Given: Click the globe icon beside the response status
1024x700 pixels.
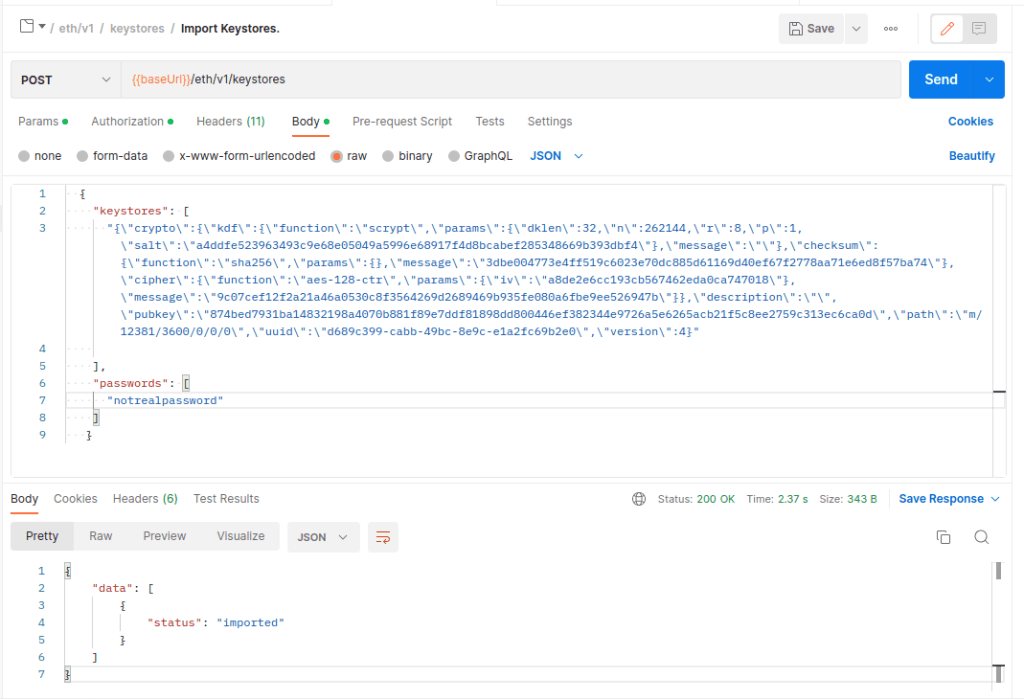Looking at the screenshot, I should tap(639, 499).
